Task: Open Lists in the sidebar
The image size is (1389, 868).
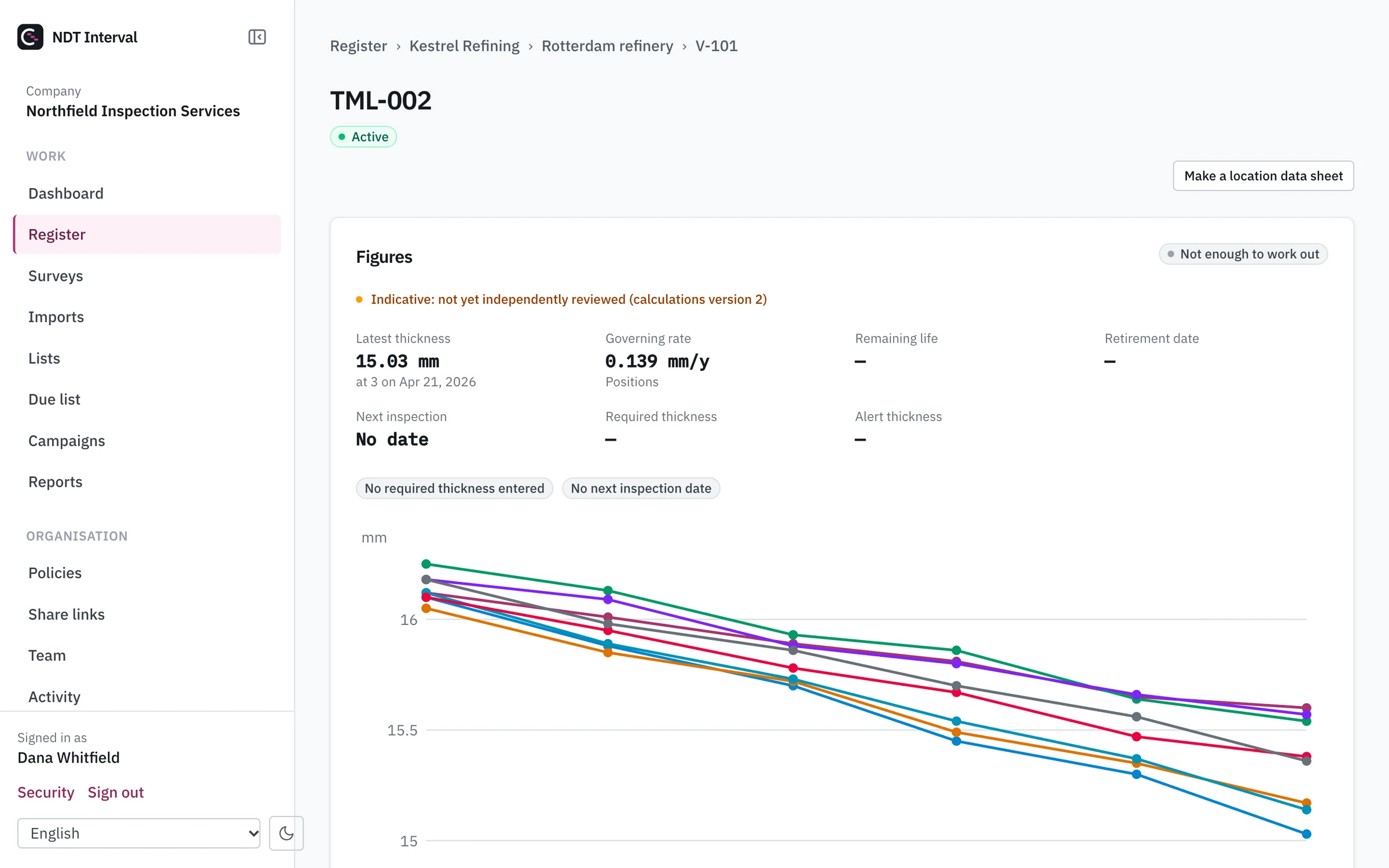Action: pyautogui.click(x=147, y=358)
